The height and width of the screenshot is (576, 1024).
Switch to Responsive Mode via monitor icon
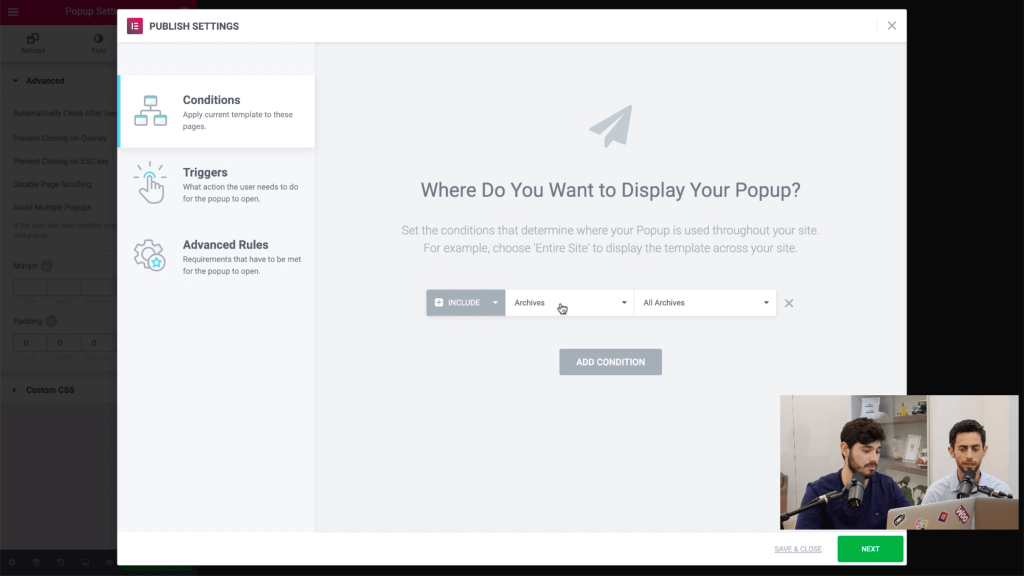pos(85,563)
